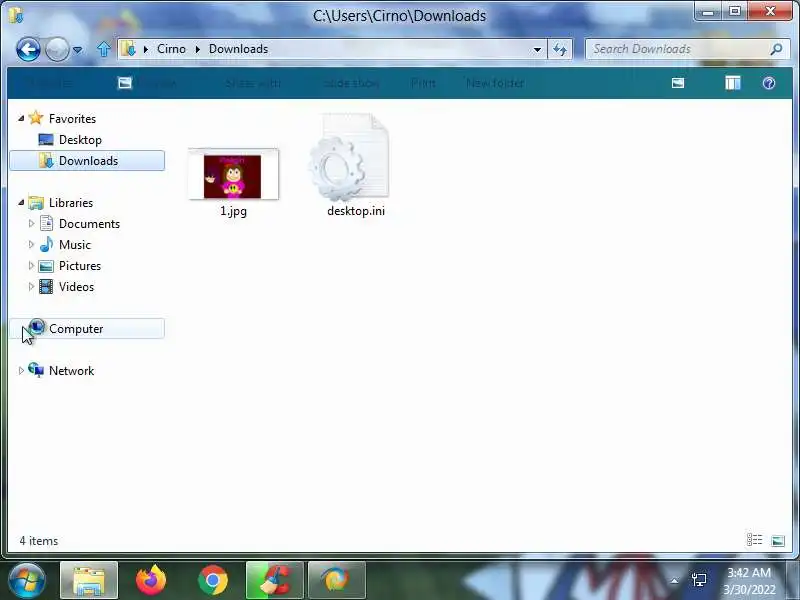Toggle the preview pane
This screenshot has height=600, width=800.
(x=733, y=83)
